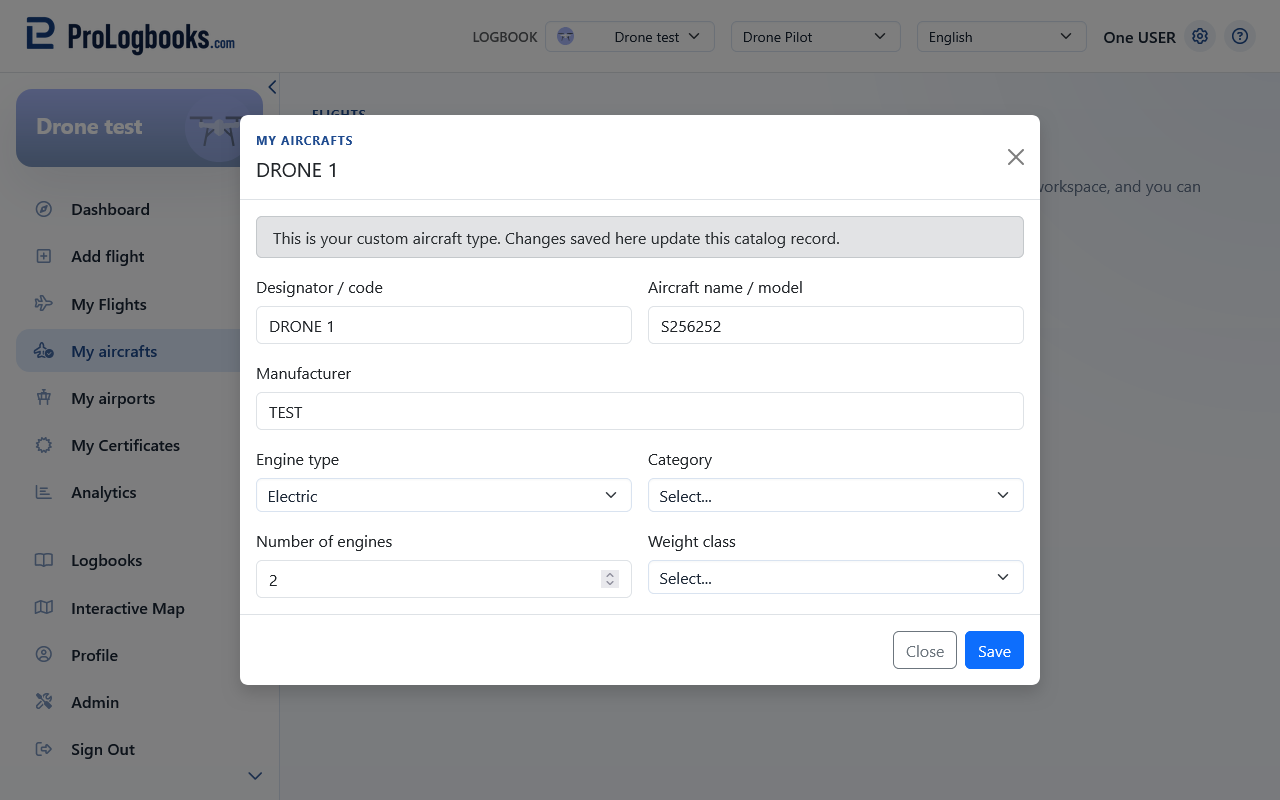Increase the Number of engines stepper
Screen dimensions: 1280x800
(x=610, y=574)
